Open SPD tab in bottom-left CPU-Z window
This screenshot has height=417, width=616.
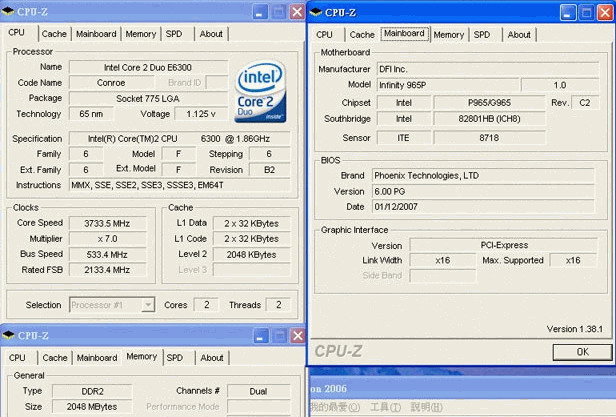(175, 358)
